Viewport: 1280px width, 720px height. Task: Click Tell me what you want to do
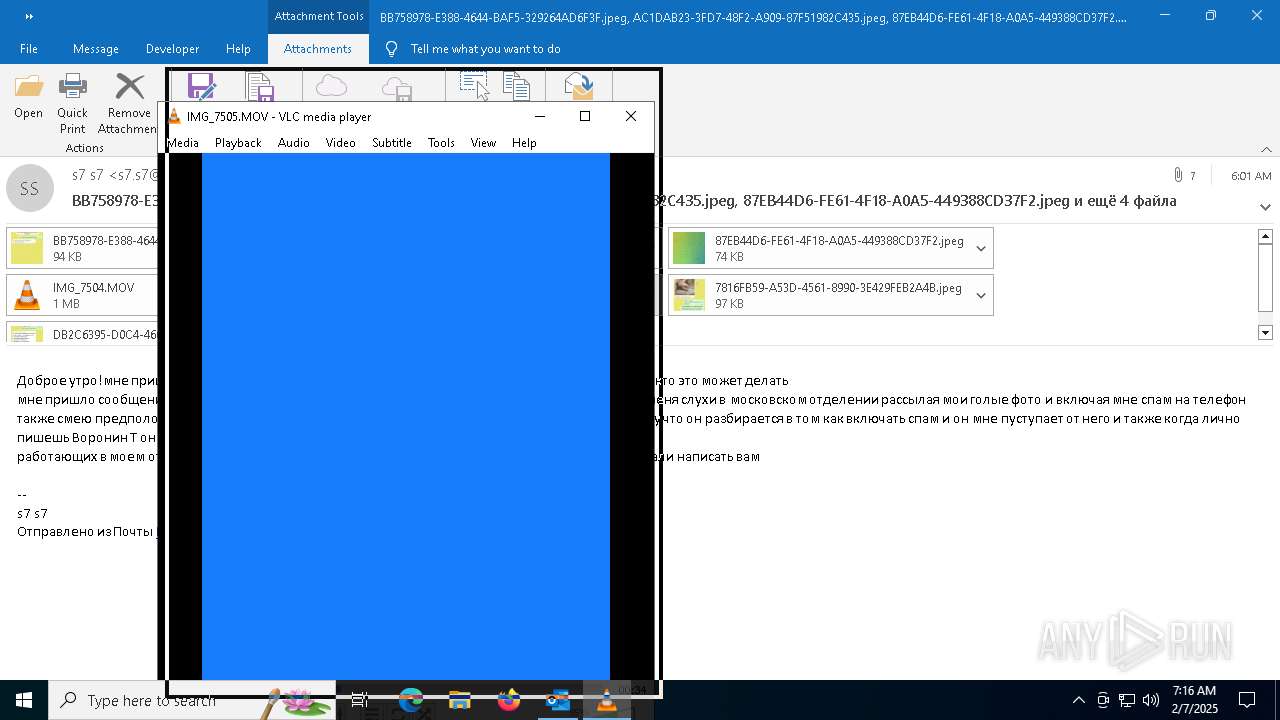(x=485, y=48)
